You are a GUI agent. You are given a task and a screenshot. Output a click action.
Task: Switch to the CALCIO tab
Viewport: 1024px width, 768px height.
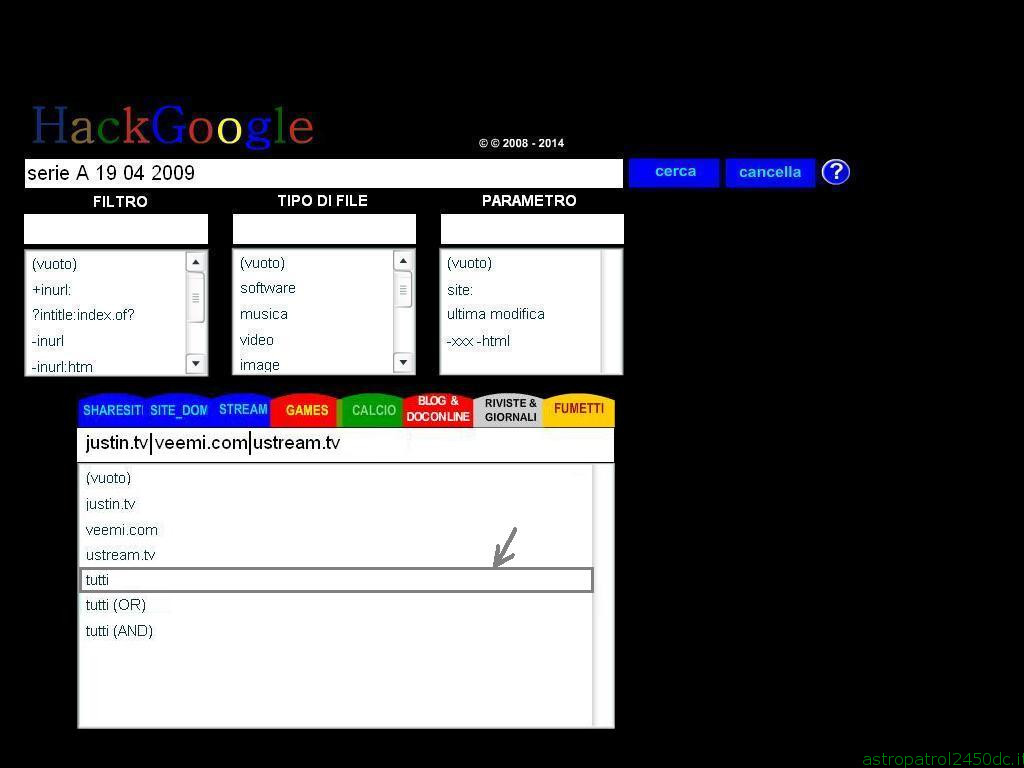click(x=374, y=410)
